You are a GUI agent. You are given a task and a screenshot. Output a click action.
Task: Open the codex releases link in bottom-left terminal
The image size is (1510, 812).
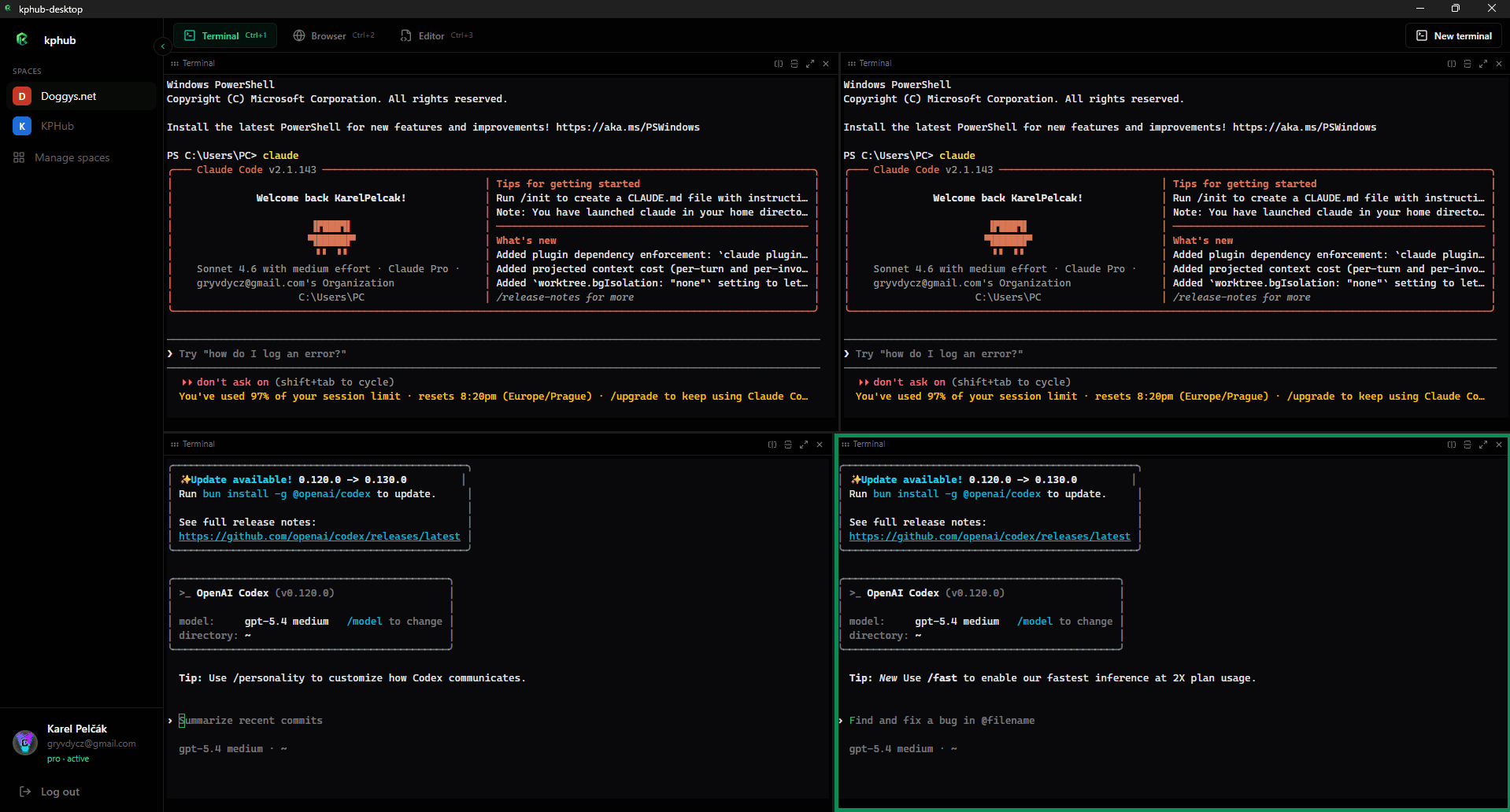coord(320,537)
